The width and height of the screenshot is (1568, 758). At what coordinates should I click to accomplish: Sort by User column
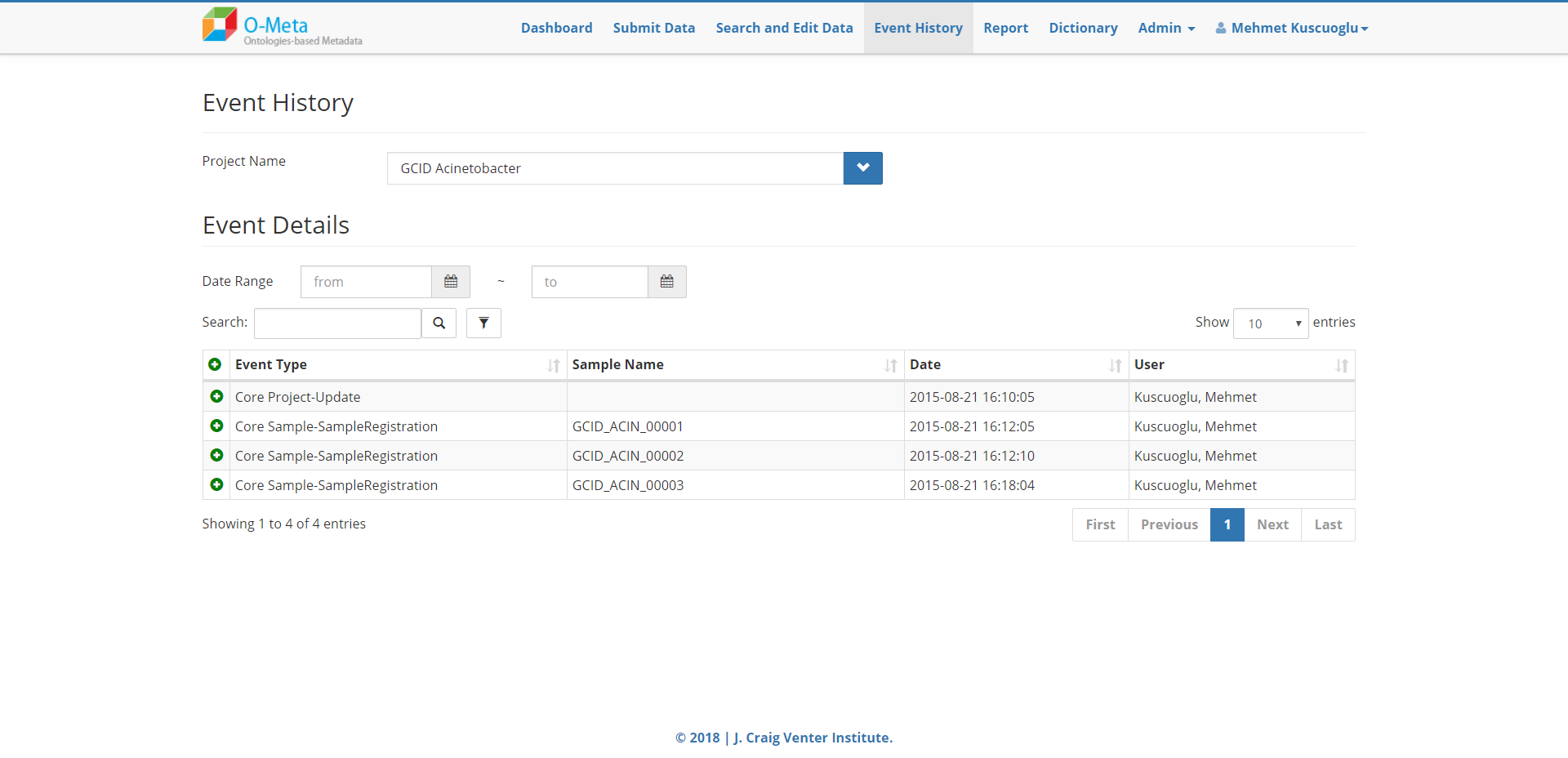(x=1241, y=365)
